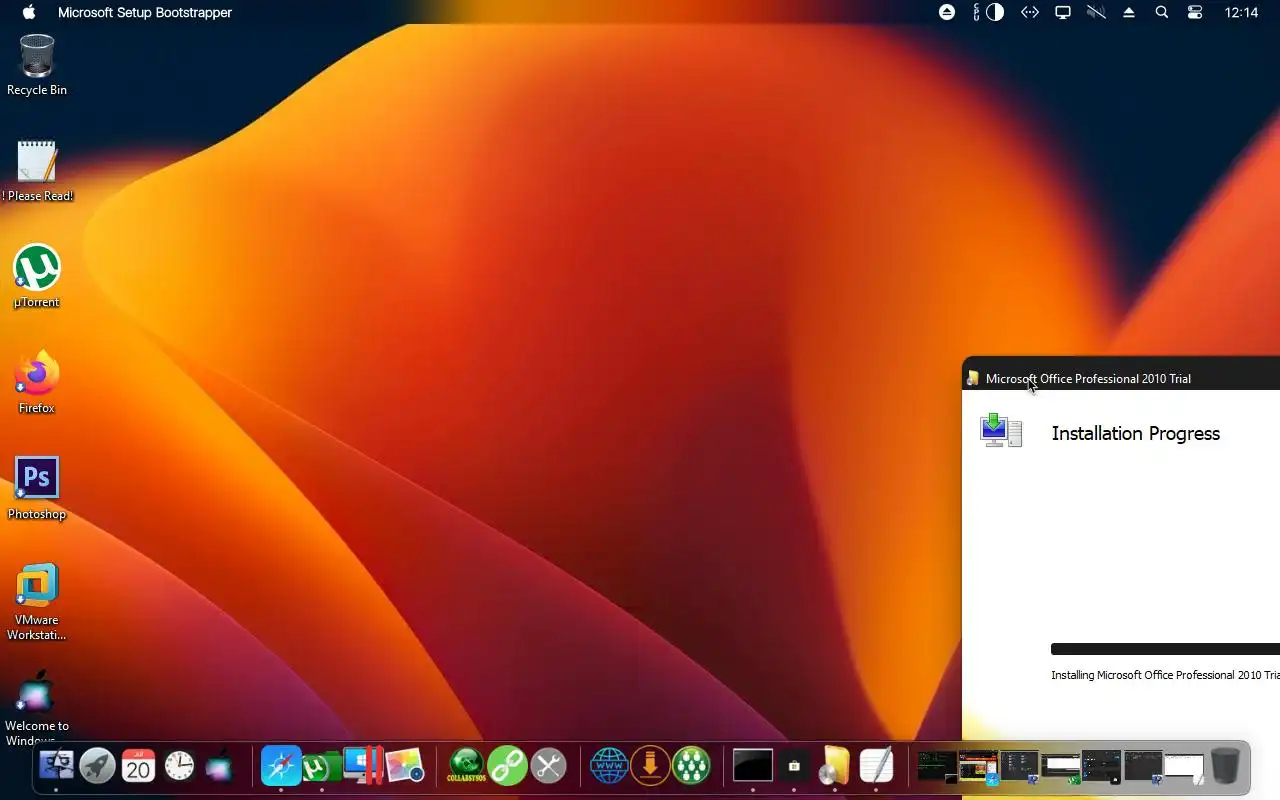Click the circled eject icon in the menu bar
1280x800 pixels.
point(947,12)
